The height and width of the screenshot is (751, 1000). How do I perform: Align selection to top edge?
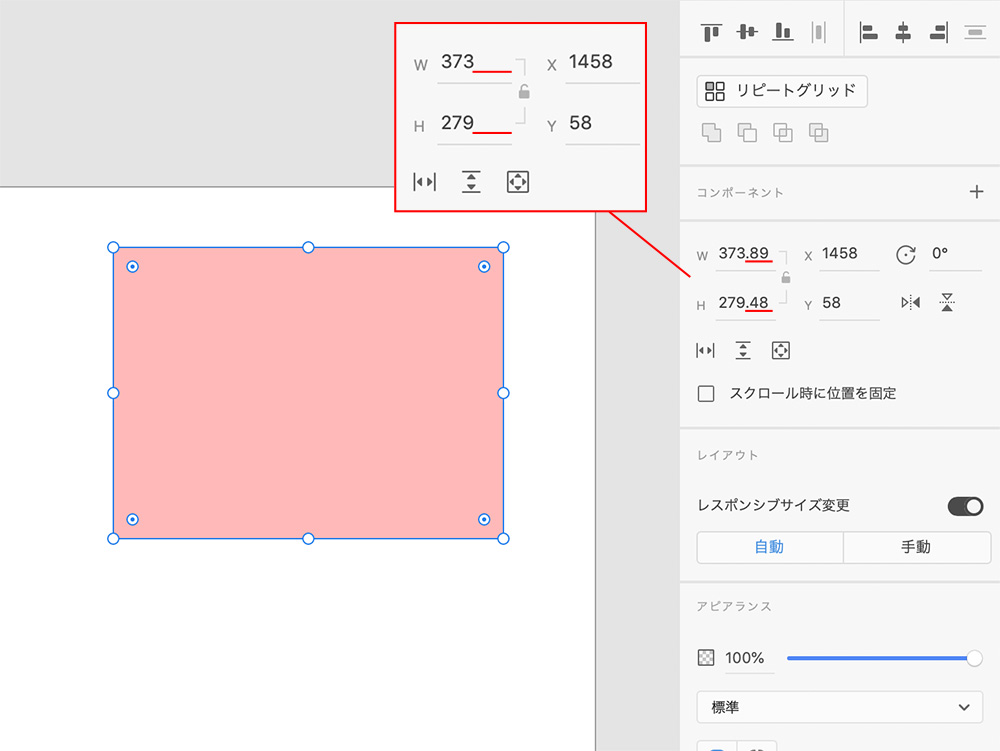[711, 32]
